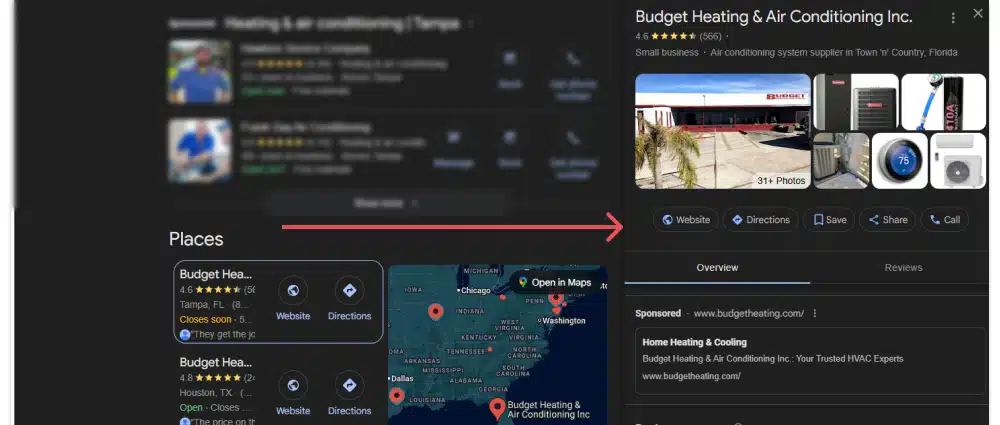
Task: Share the Budget Heating listing
Action: (887, 220)
